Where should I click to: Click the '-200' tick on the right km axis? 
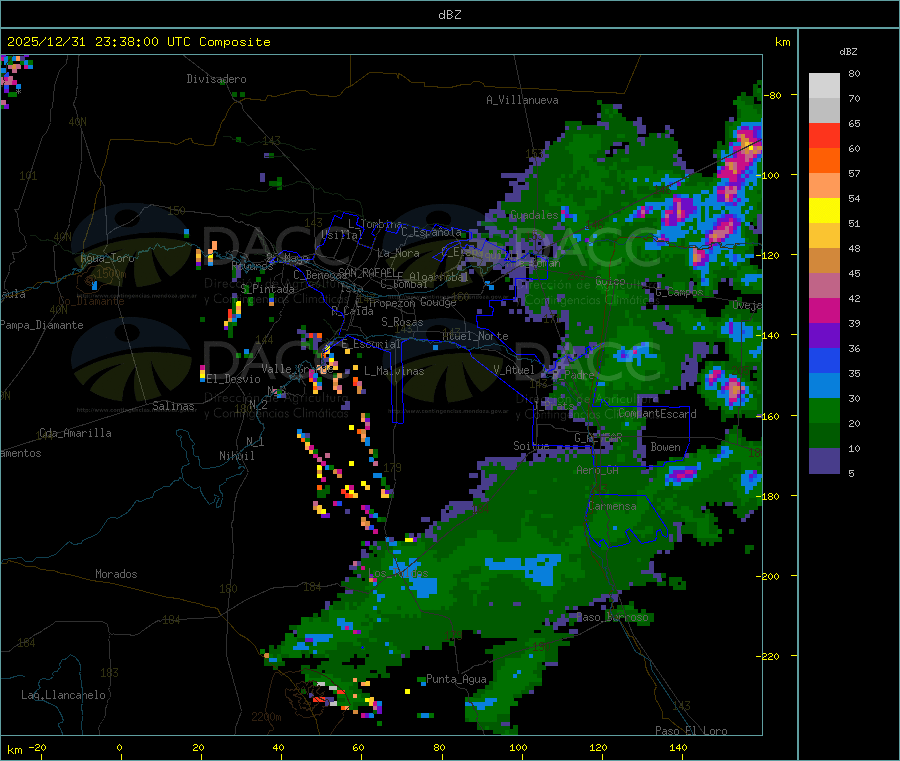(x=767, y=576)
